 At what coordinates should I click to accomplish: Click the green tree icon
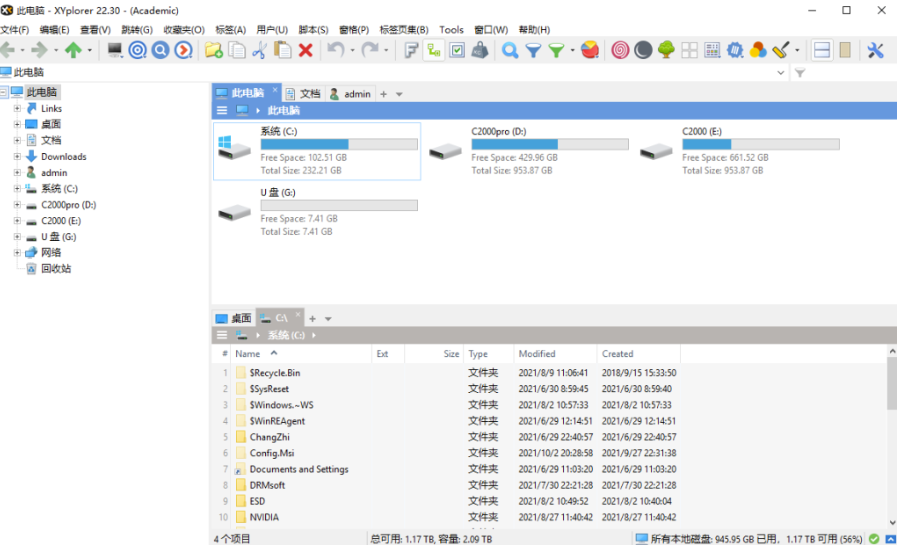[666, 50]
